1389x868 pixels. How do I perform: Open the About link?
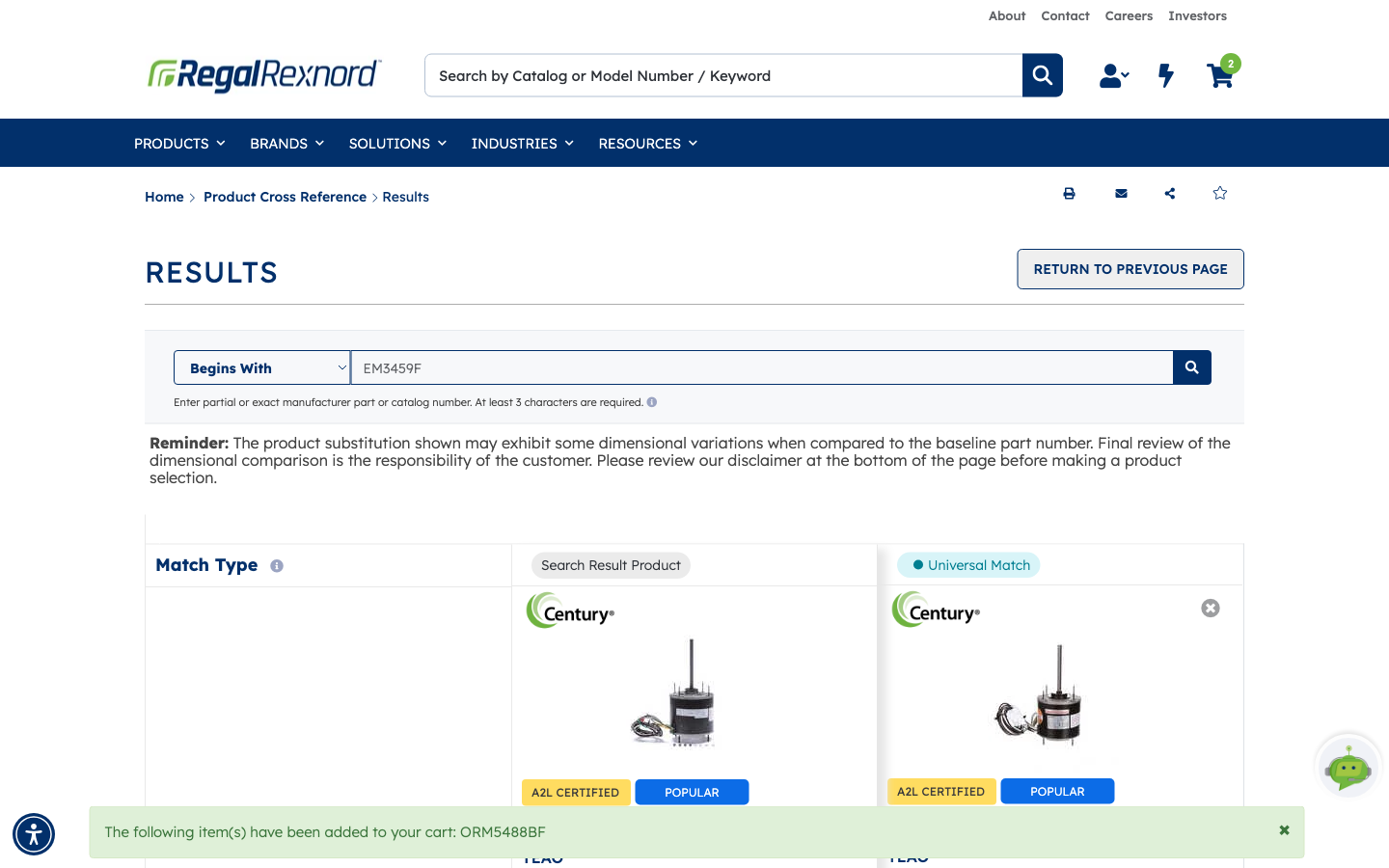pyautogui.click(x=1007, y=16)
